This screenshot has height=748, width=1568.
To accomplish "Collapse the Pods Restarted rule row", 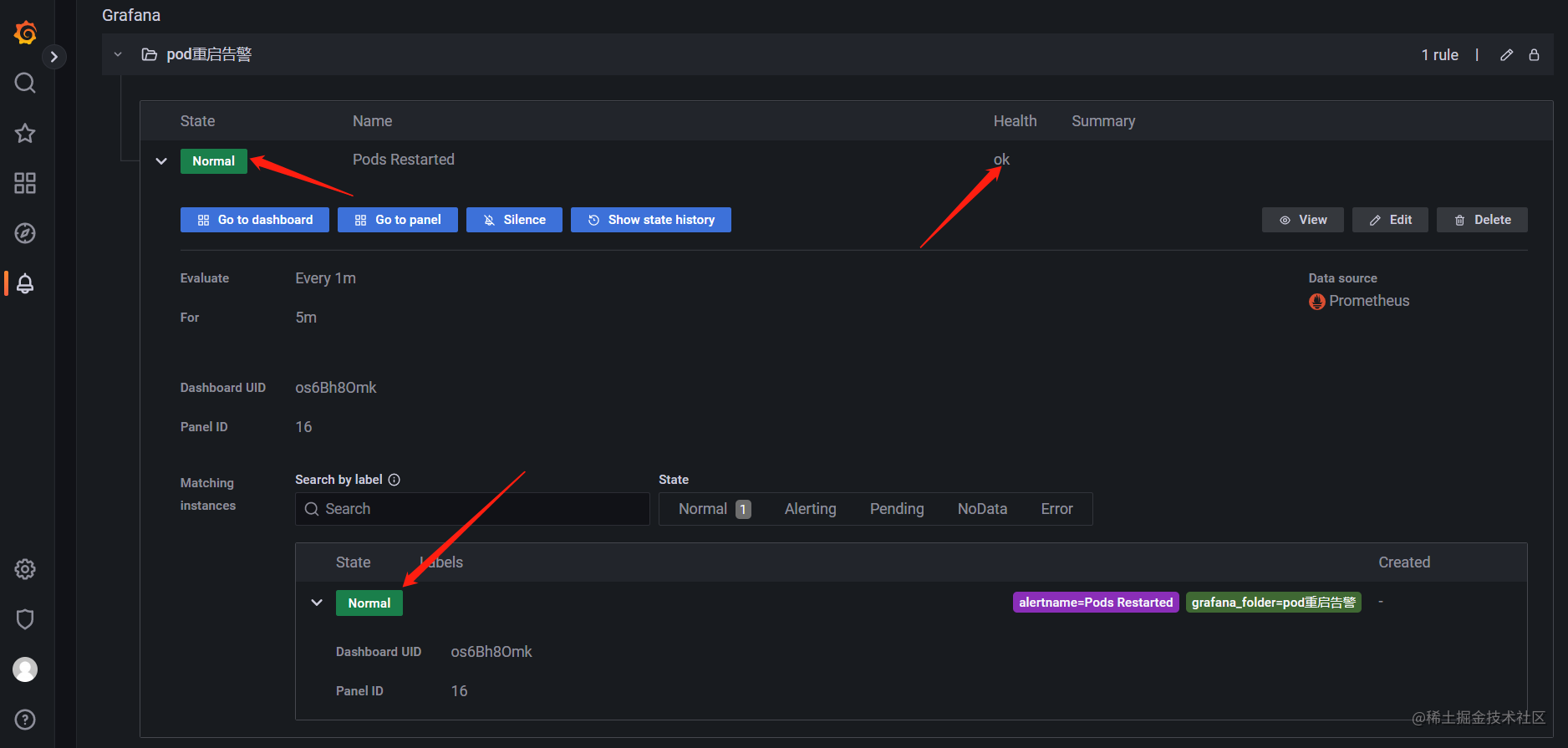I will tap(161, 161).
